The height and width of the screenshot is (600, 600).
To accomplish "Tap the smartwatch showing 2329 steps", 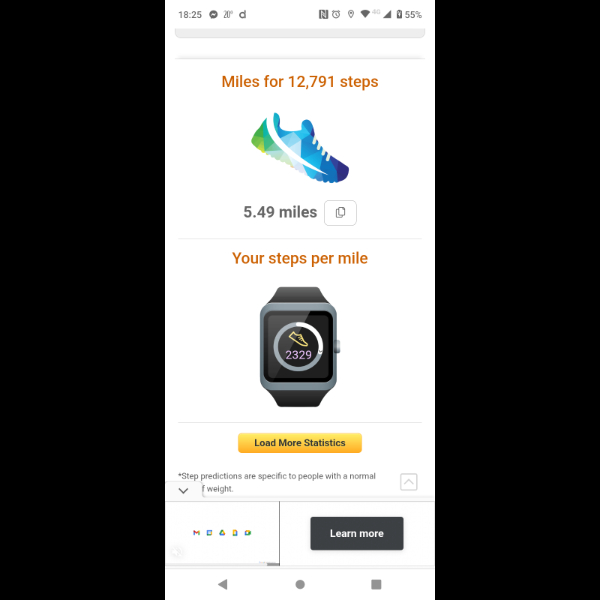I will point(300,347).
